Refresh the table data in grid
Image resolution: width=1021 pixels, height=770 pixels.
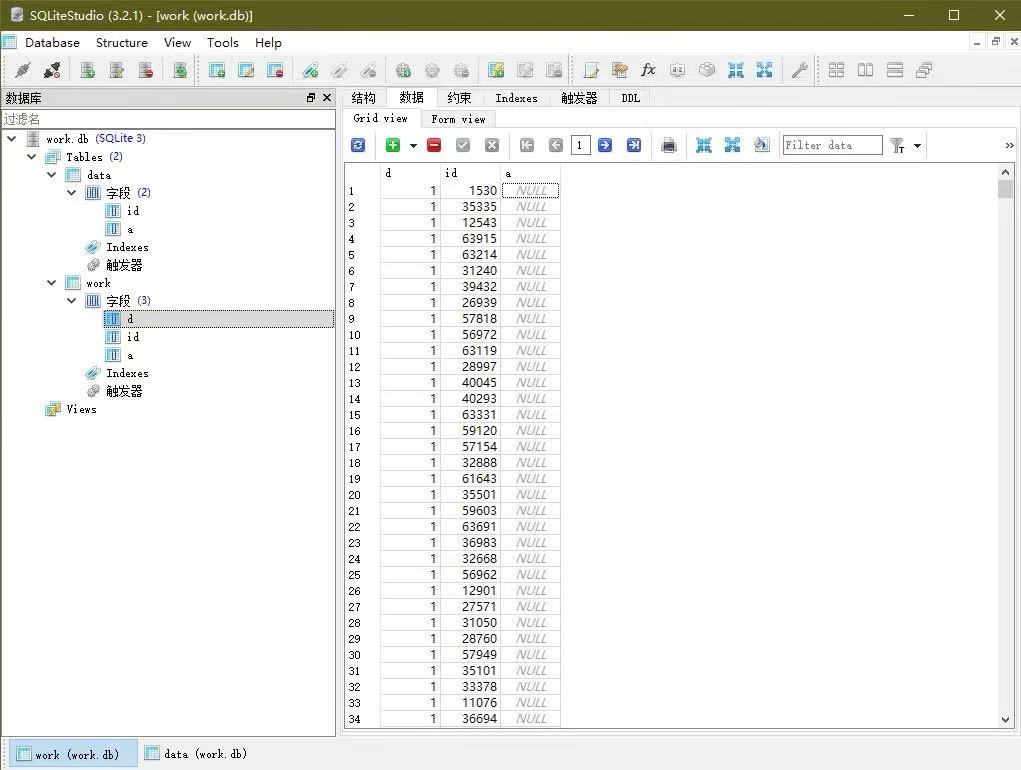(x=358, y=145)
